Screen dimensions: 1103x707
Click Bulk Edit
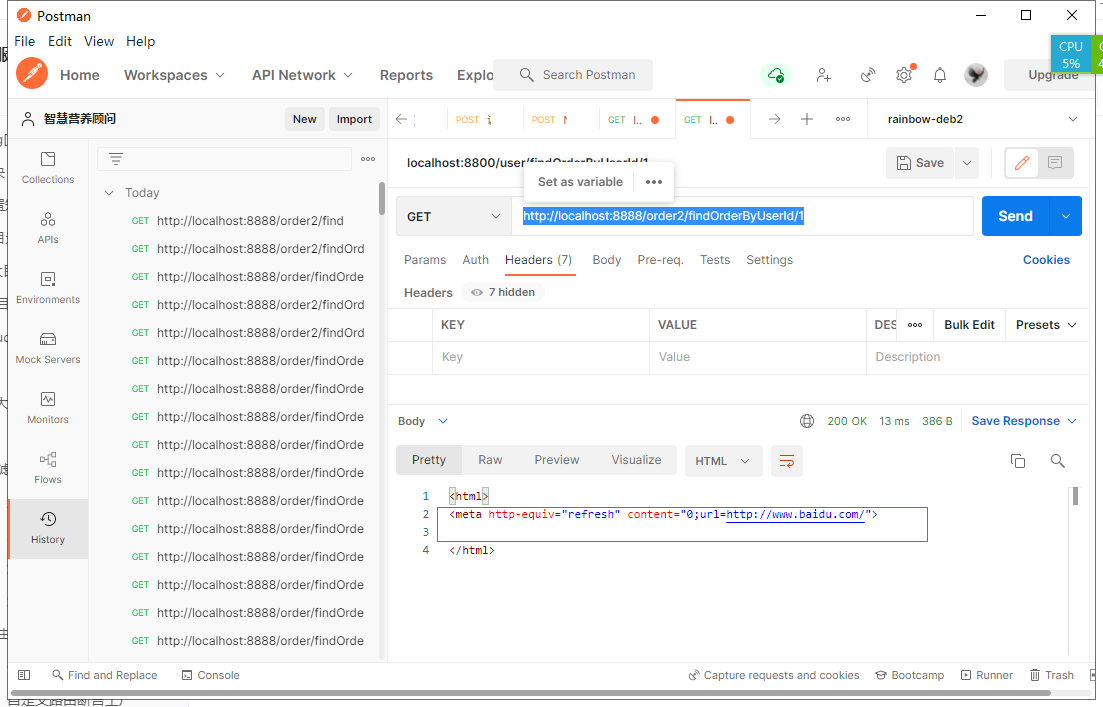coord(969,324)
